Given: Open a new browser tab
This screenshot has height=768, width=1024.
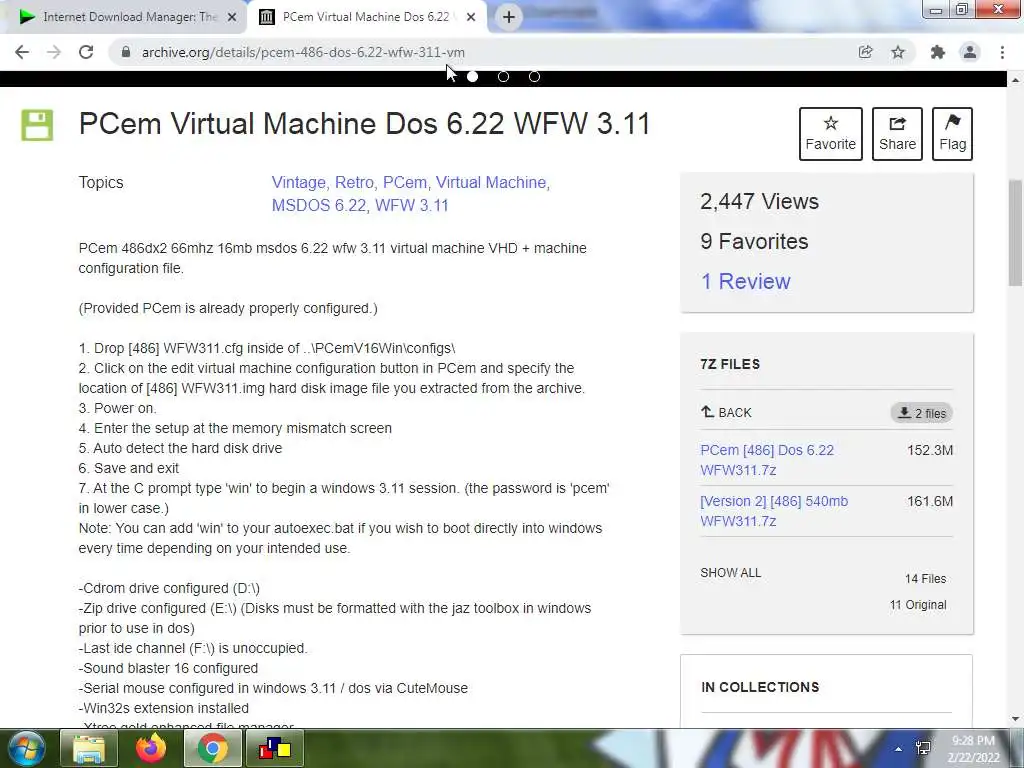Looking at the screenshot, I should 509,17.
